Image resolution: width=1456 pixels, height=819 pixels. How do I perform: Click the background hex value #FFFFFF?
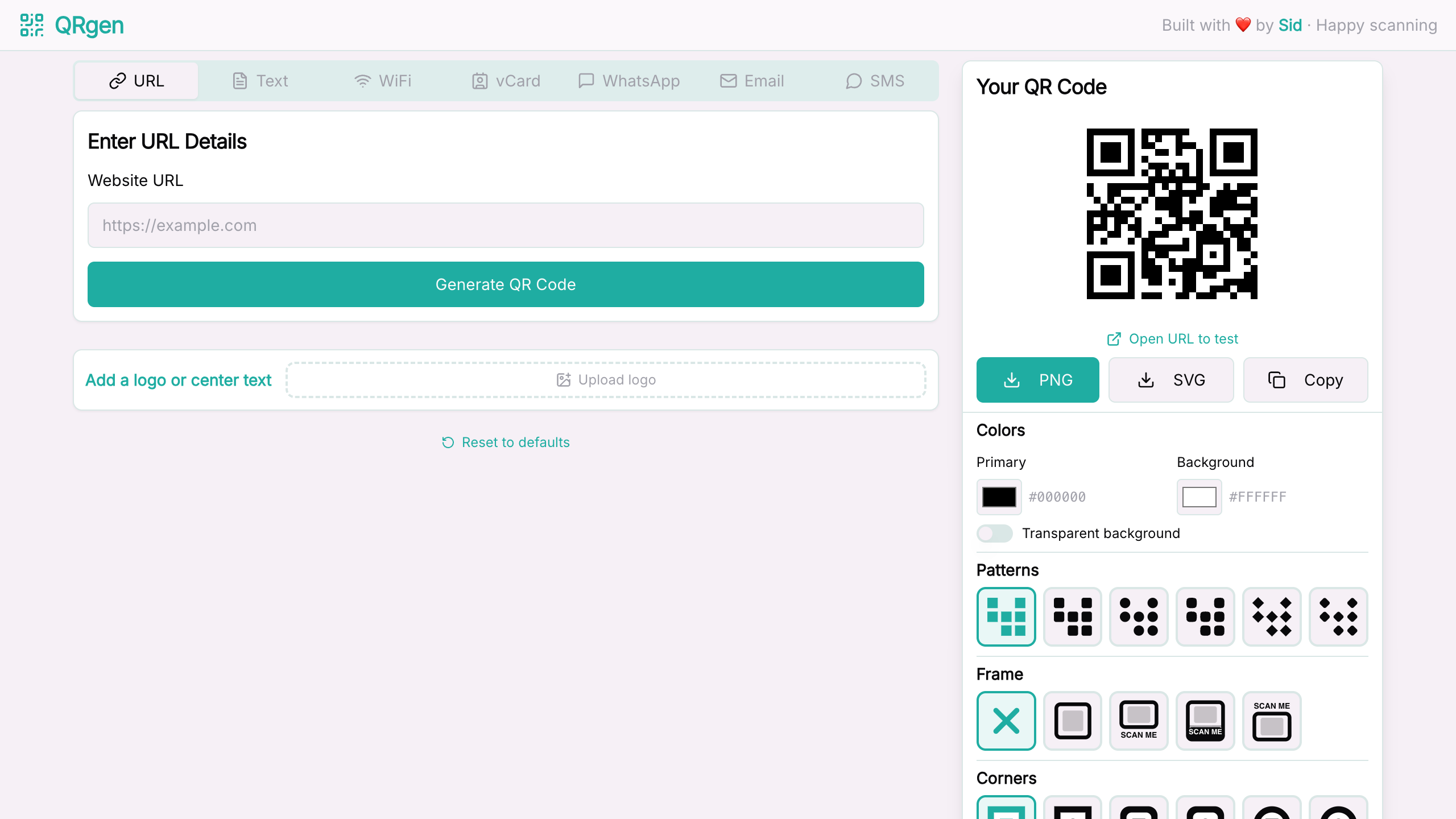click(x=1258, y=497)
